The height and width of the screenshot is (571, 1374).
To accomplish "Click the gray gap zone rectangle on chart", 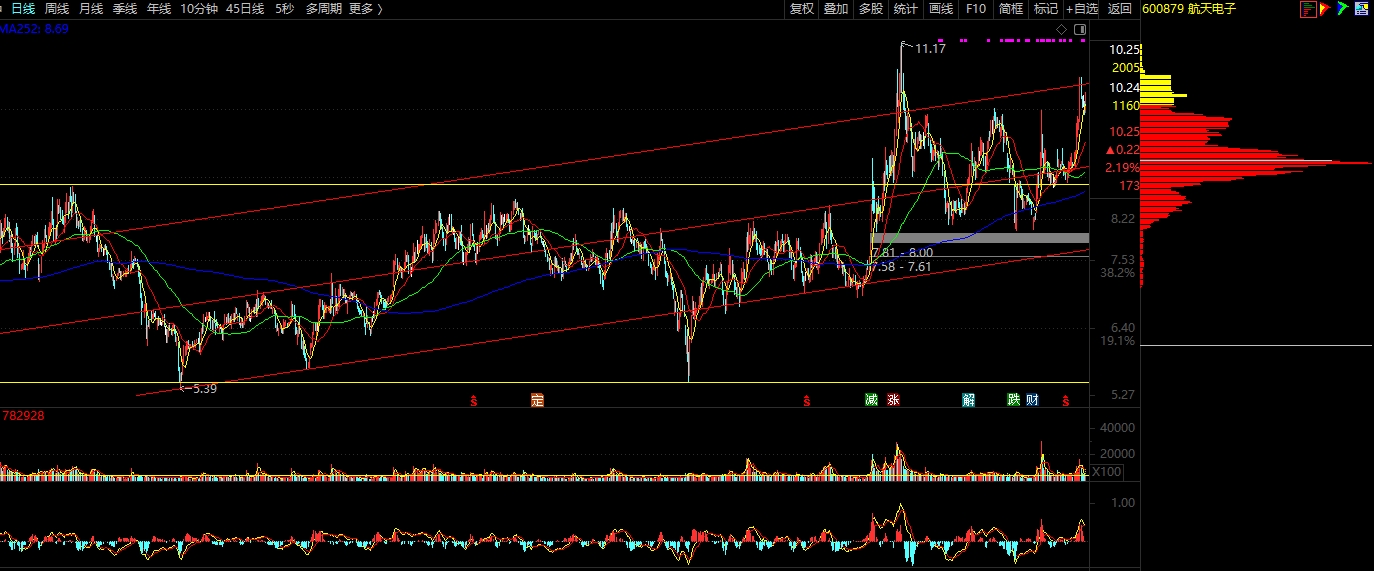I will tap(979, 238).
